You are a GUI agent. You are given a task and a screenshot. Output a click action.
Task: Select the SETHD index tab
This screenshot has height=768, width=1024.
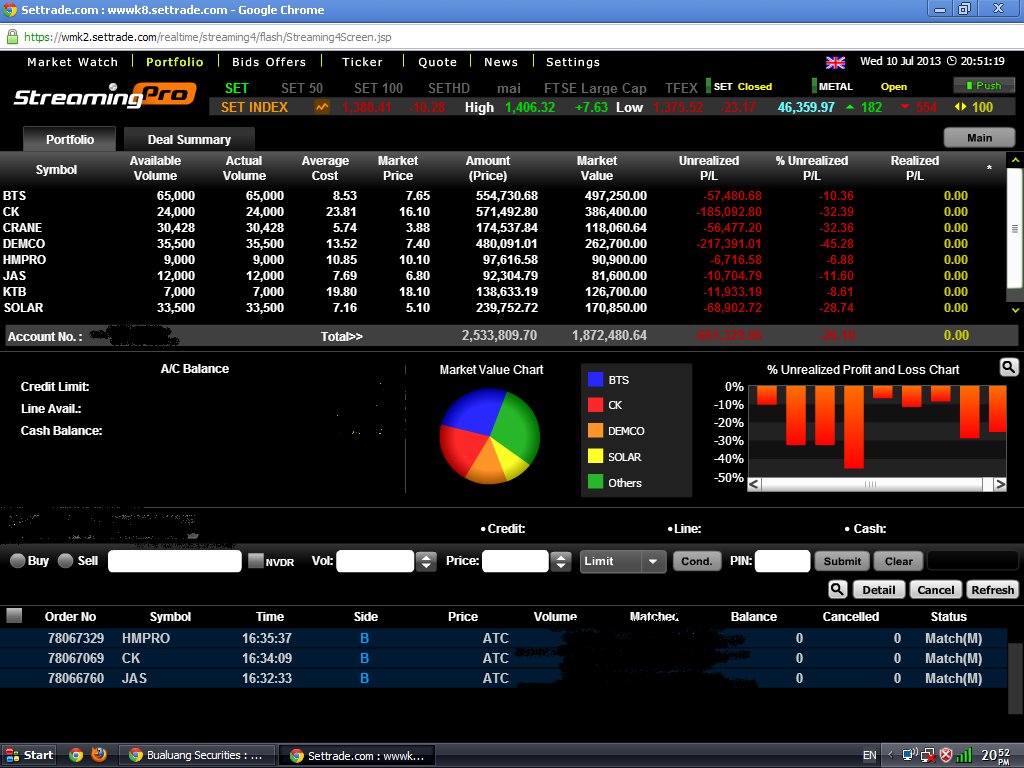click(x=449, y=88)
